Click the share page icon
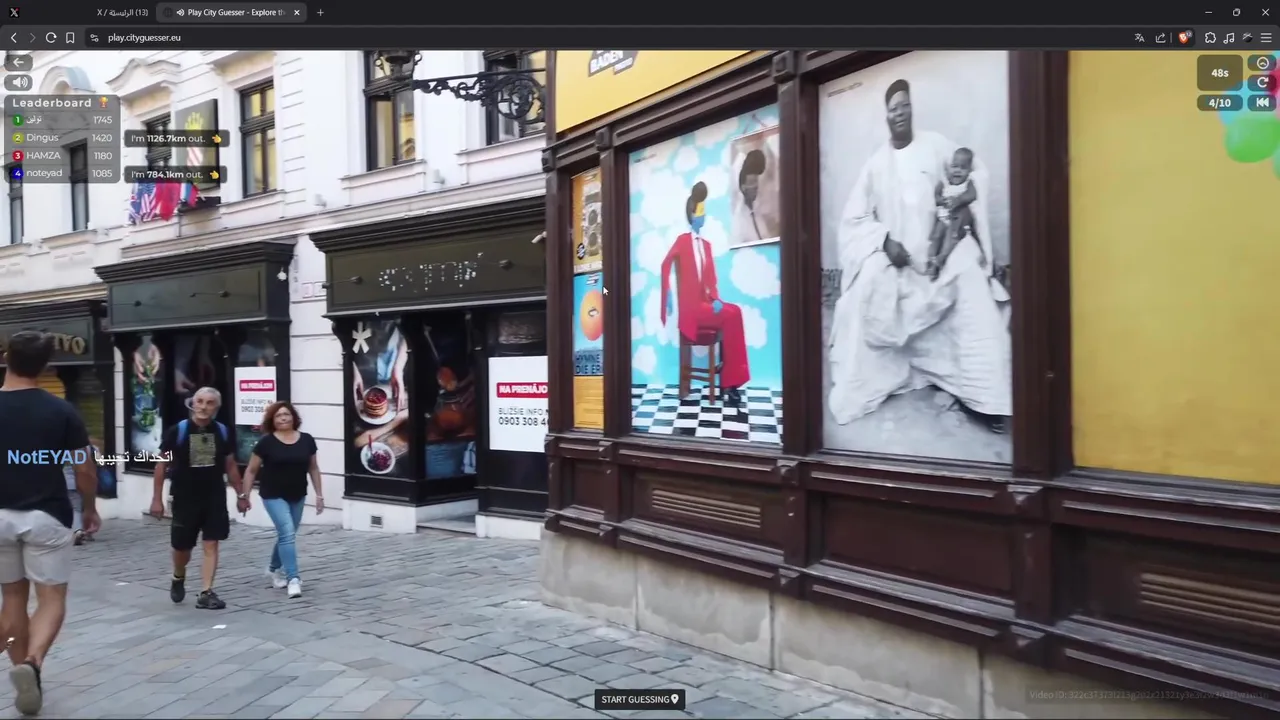Image resolution: width=1280 pixels, height=720 pixels. pyautogui.click(x=1161, y=38)
